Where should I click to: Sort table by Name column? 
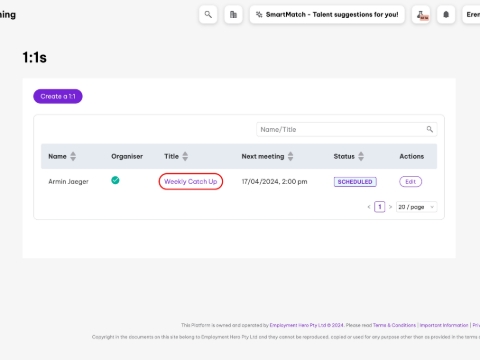coord(73,156)
